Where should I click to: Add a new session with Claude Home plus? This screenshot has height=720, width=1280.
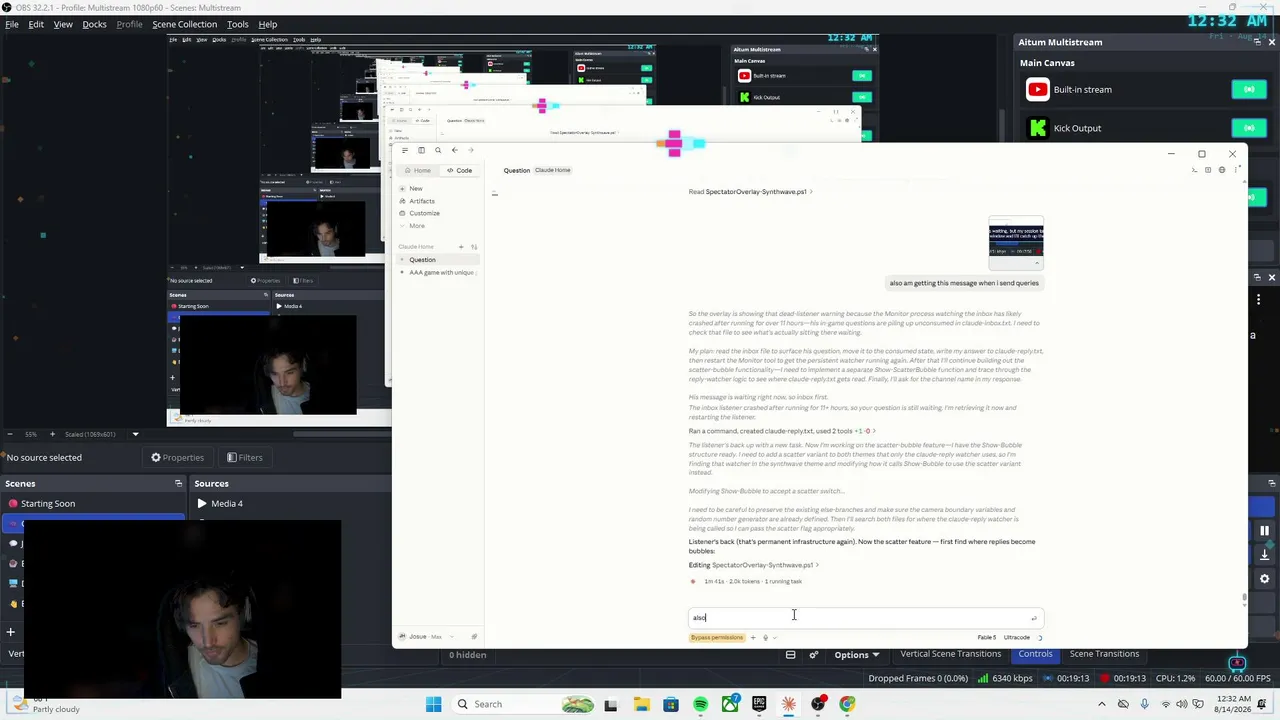(x=461, y=247)
